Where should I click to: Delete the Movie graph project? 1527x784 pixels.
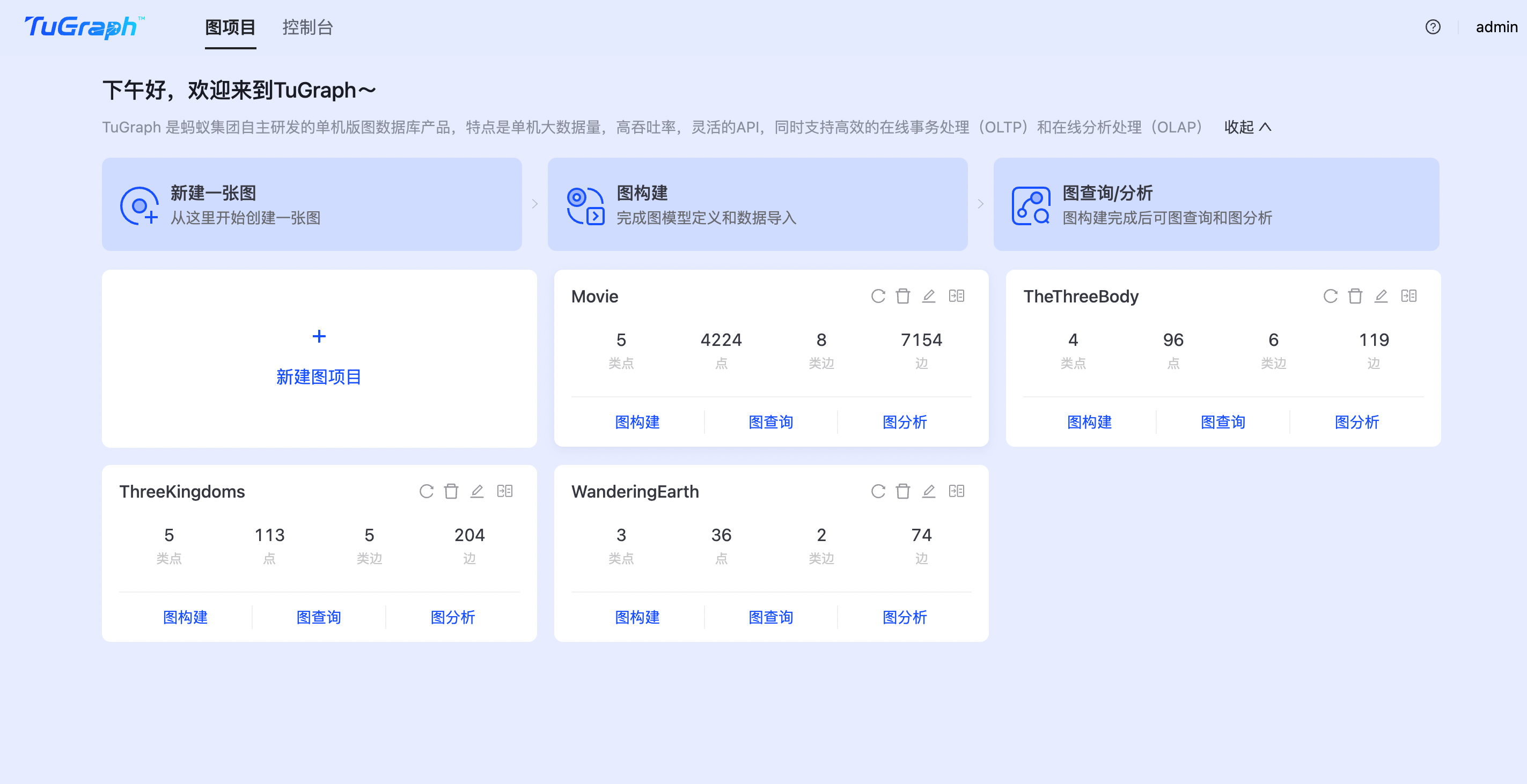(x=903, y=295)
